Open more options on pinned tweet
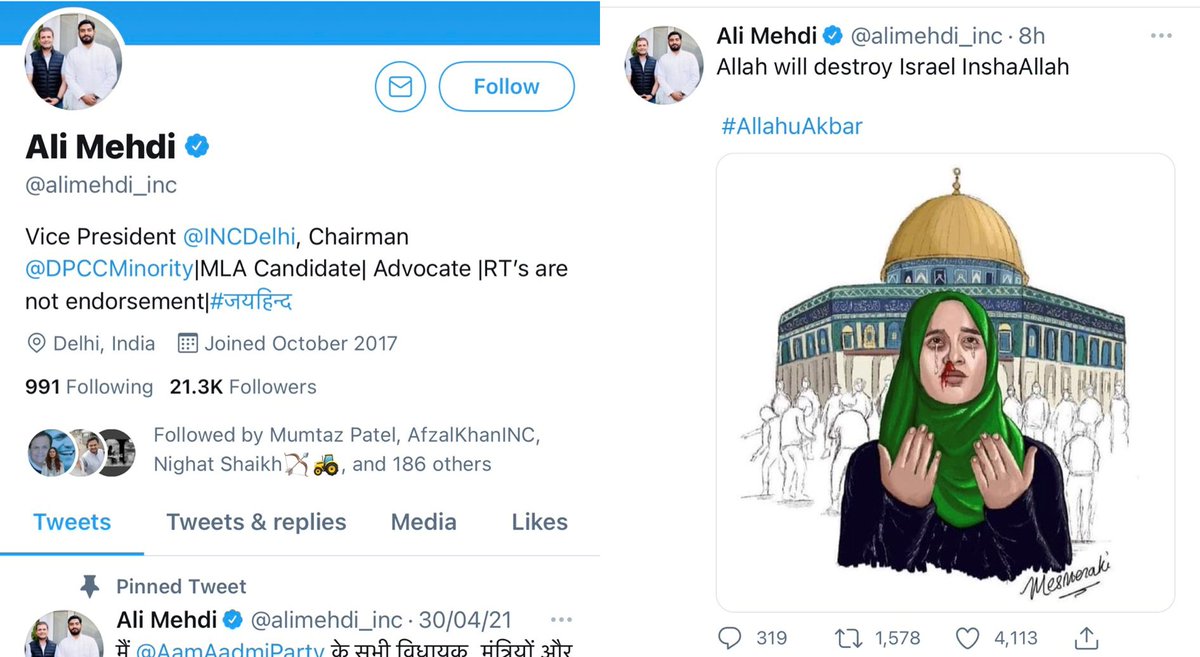The image size is (1200, 657). pyautogui.click(x=561, y=620)
